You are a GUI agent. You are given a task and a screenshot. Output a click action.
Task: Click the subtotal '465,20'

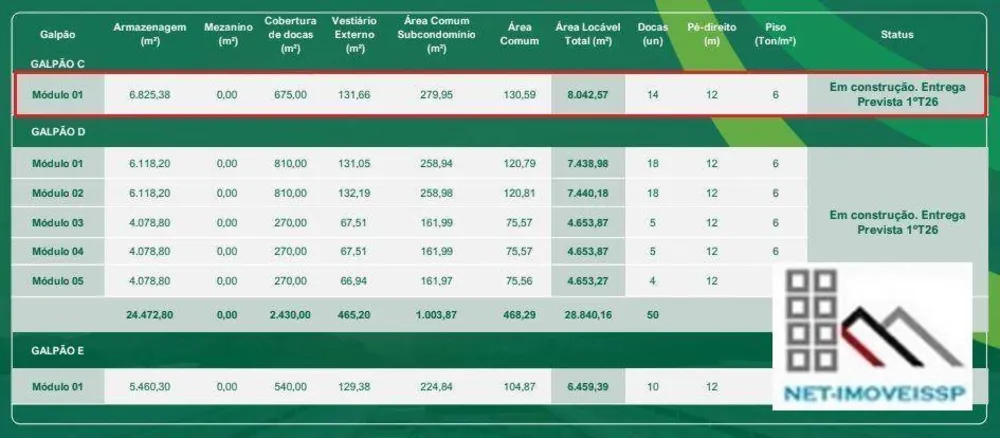point(354,315)
